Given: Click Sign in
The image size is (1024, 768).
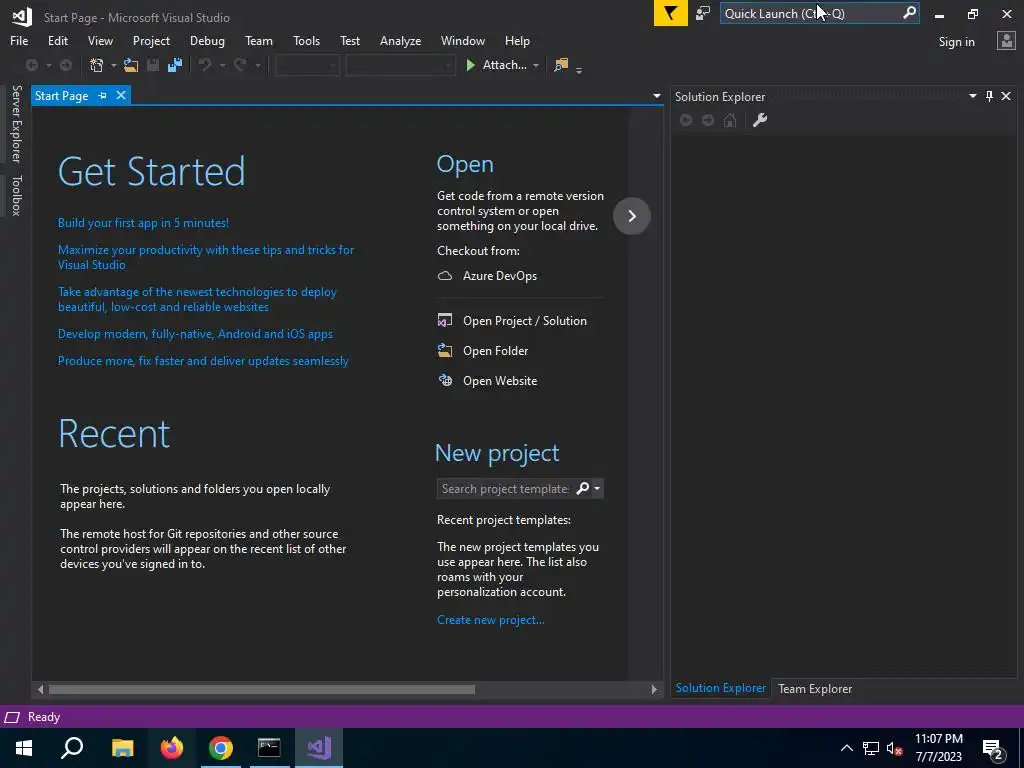Looking at the screenshot, I should (x=956, y=42).
